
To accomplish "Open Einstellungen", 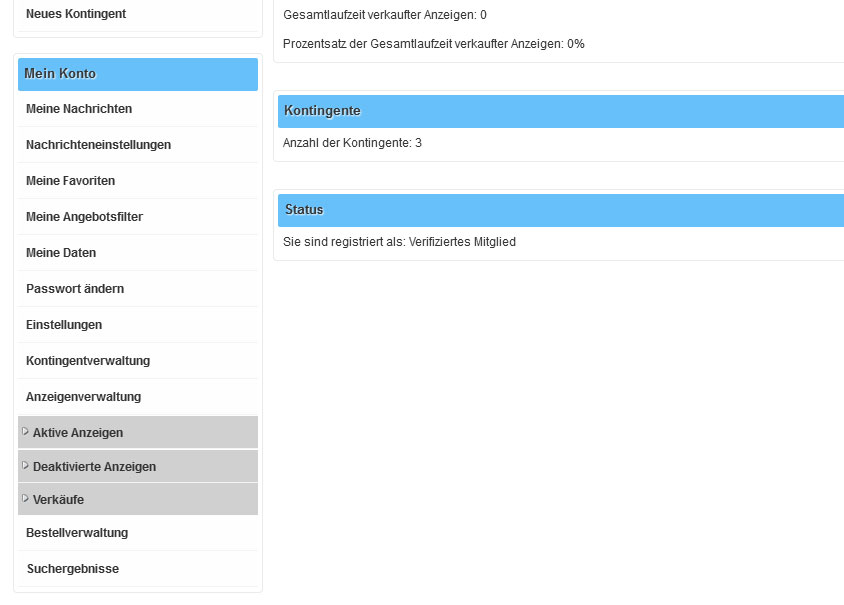I will 138,325.
